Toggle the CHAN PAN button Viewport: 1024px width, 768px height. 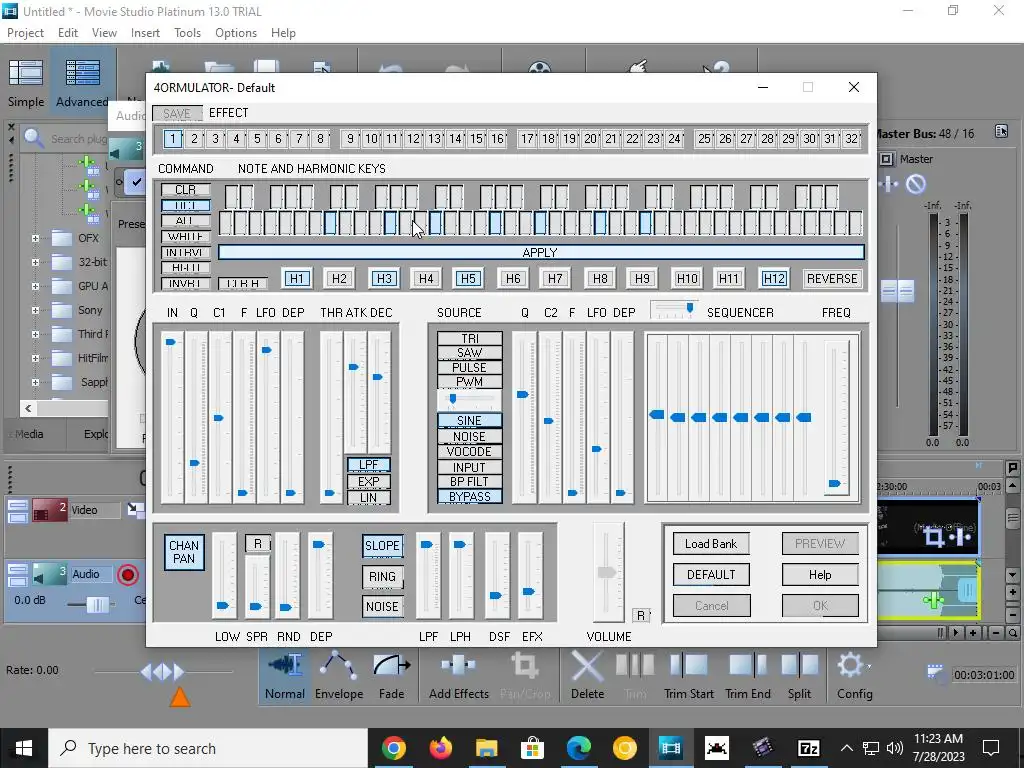(184, 552)
